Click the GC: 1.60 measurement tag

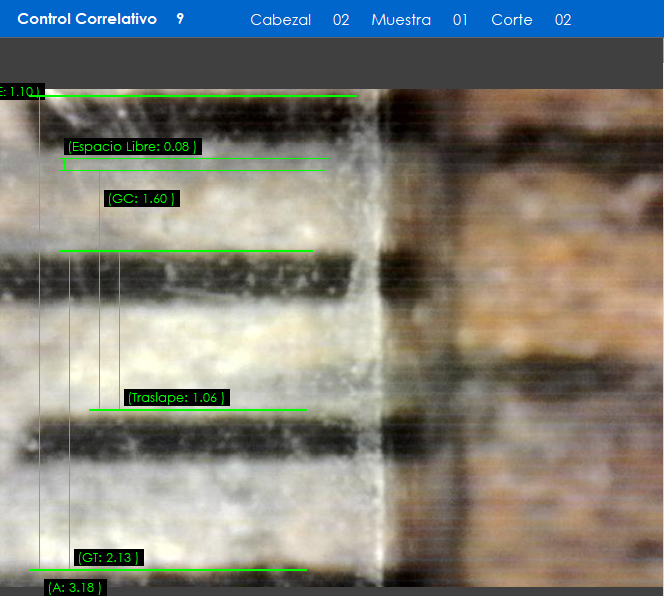pos(141,199)
